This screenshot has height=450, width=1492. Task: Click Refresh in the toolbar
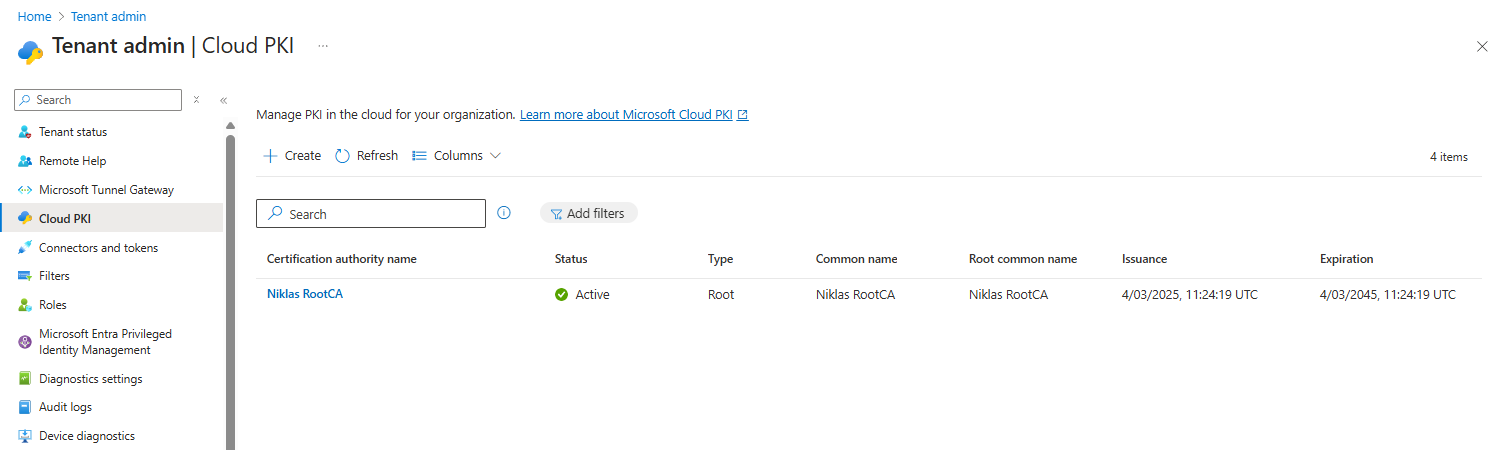click(x=367, y=156)
